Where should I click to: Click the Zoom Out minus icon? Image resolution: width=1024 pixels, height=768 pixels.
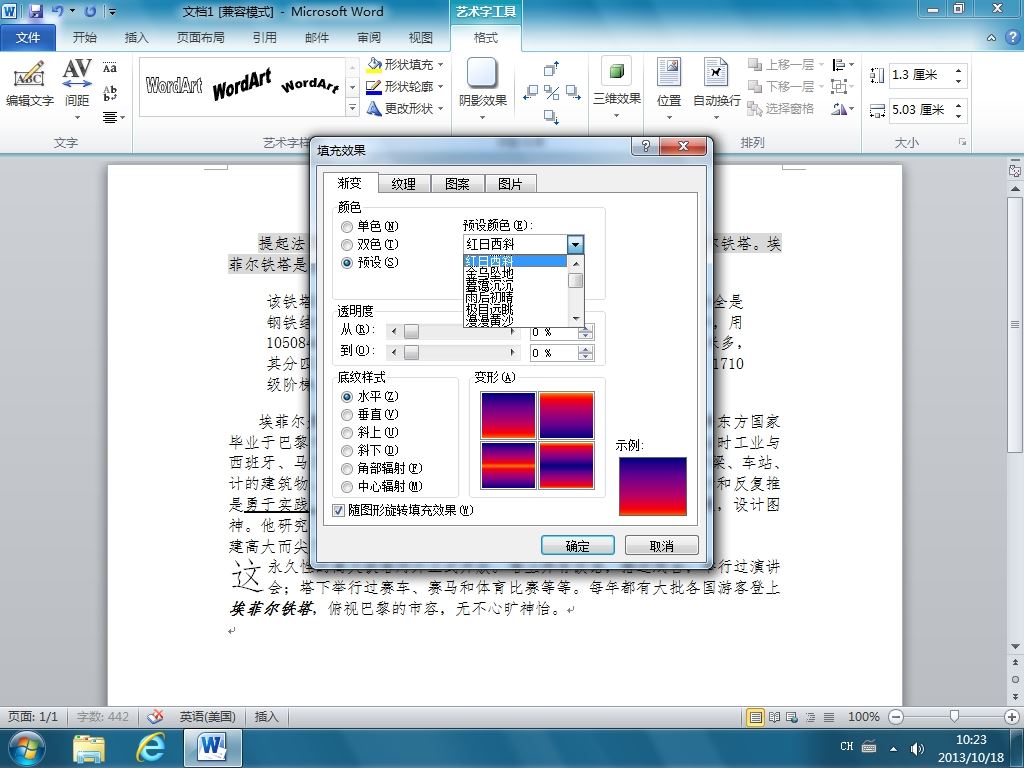[x=897, y=717]
